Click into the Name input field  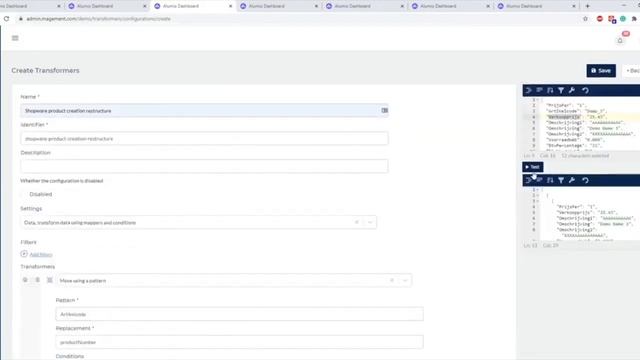click(204, 111)
